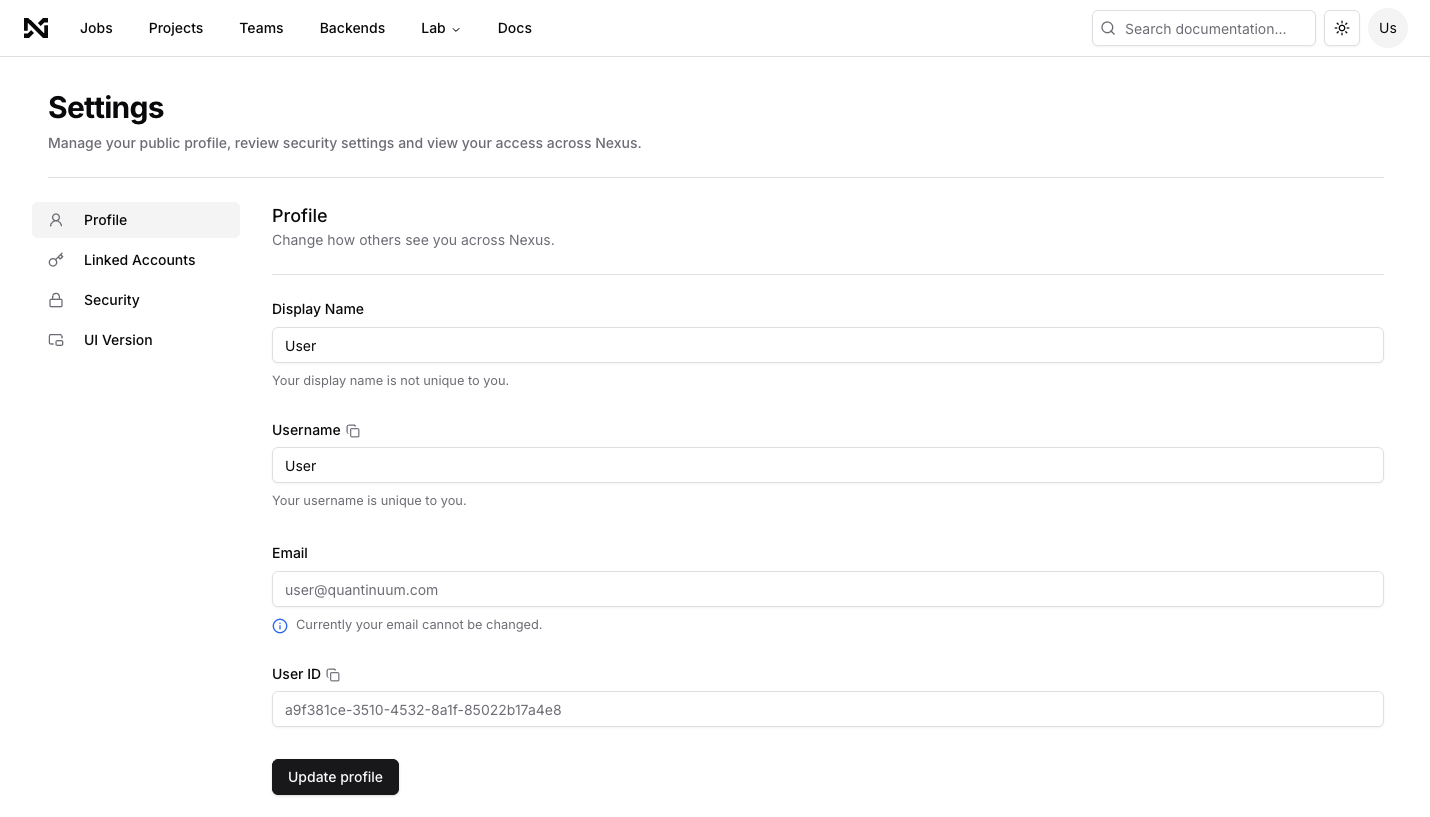Image resolution: width=1430 pixels, height=817 pixels.
Task: Click the search magnifier icon
Action: pyautogui.click(x=1108, y=28)
